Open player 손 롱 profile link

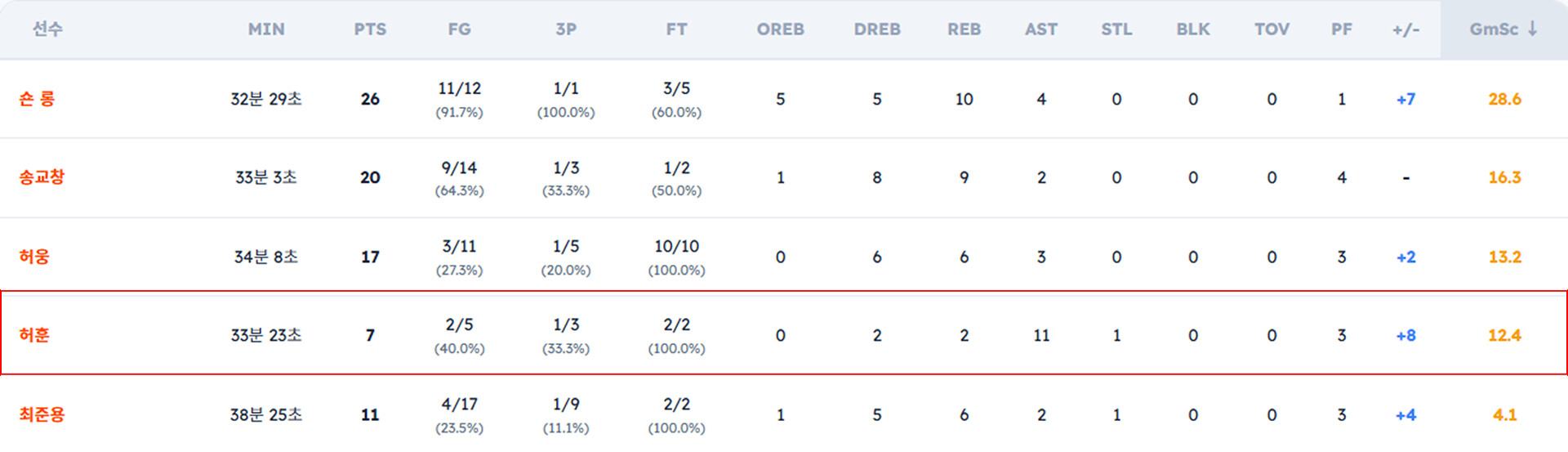pos(37,99)
